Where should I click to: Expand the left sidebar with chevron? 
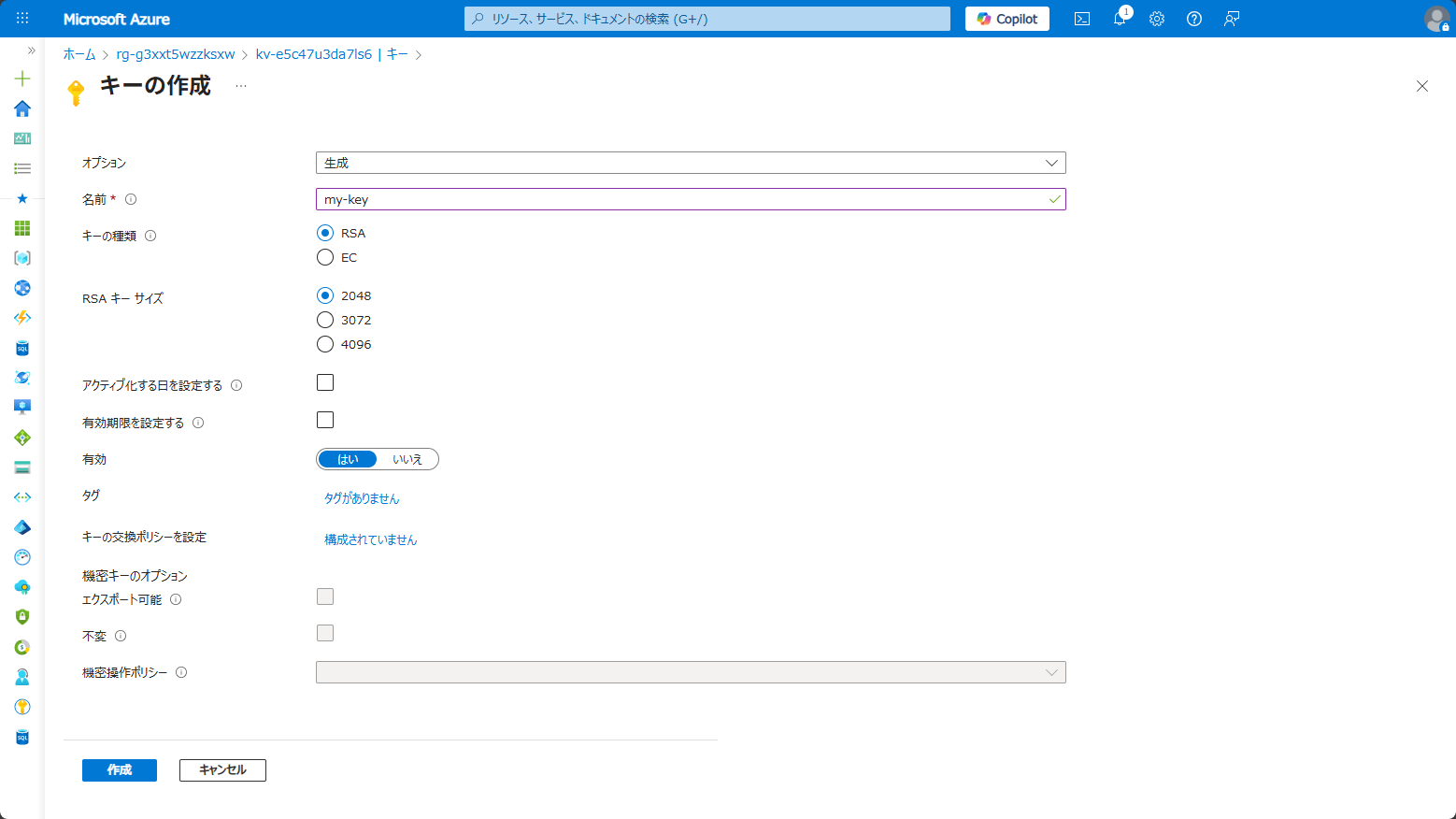point(31,50)
